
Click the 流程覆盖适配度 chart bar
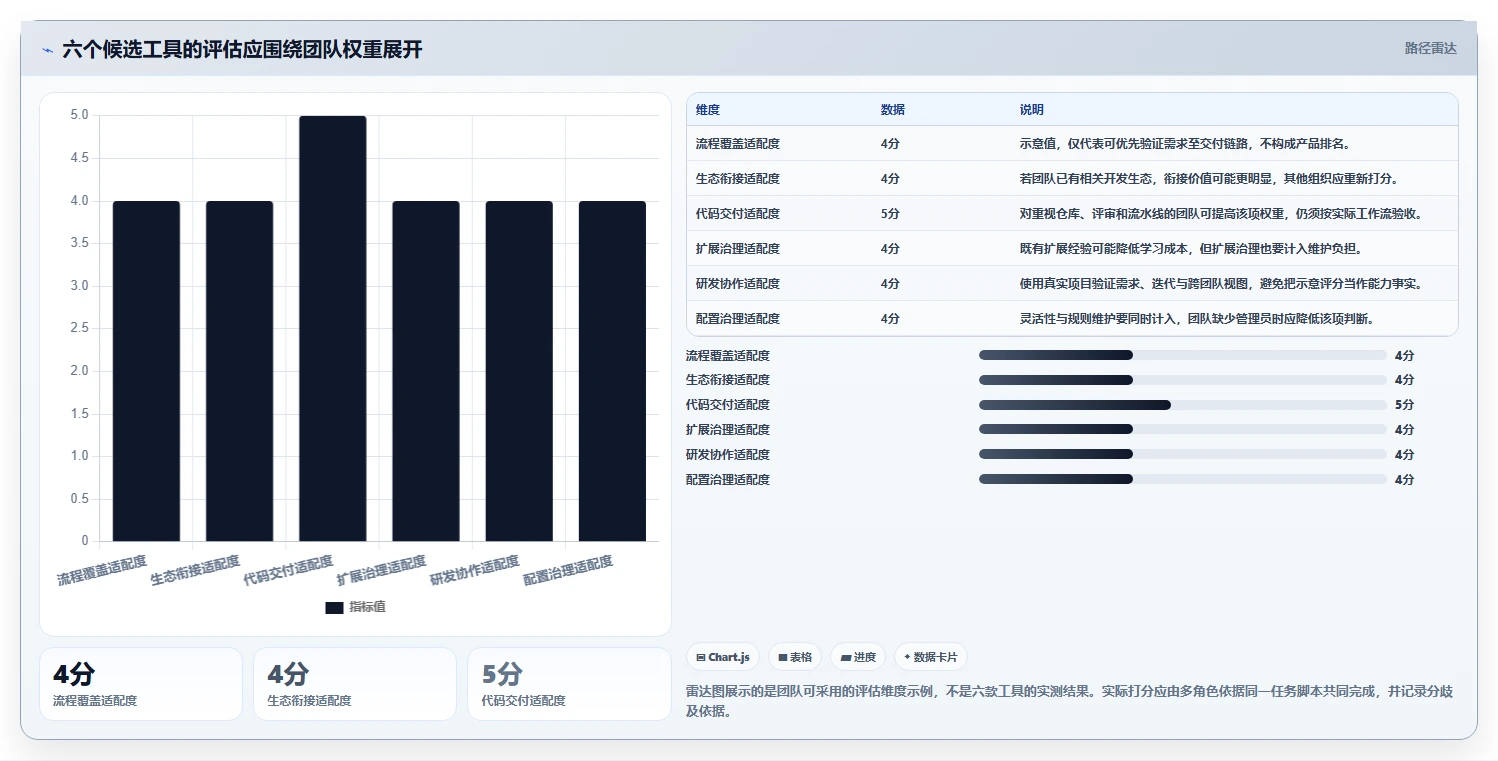146,371
